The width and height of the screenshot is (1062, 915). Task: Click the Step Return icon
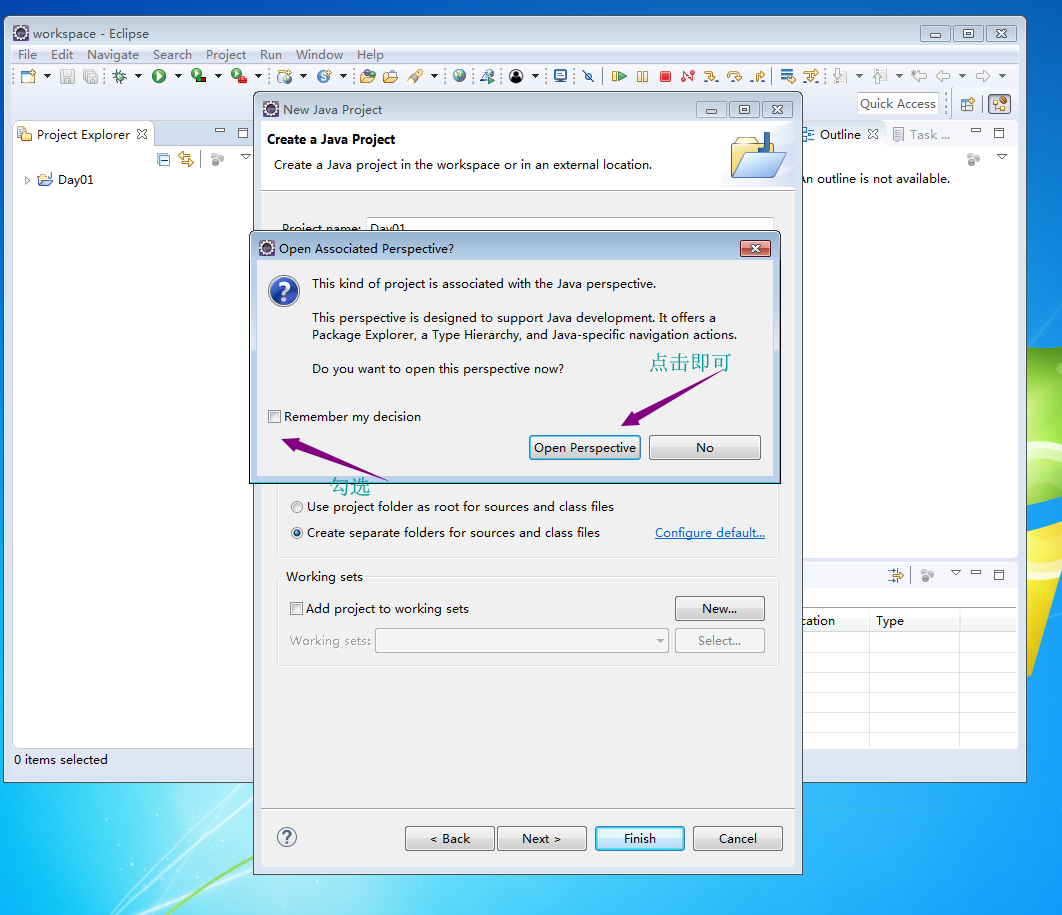click(758, 77)
